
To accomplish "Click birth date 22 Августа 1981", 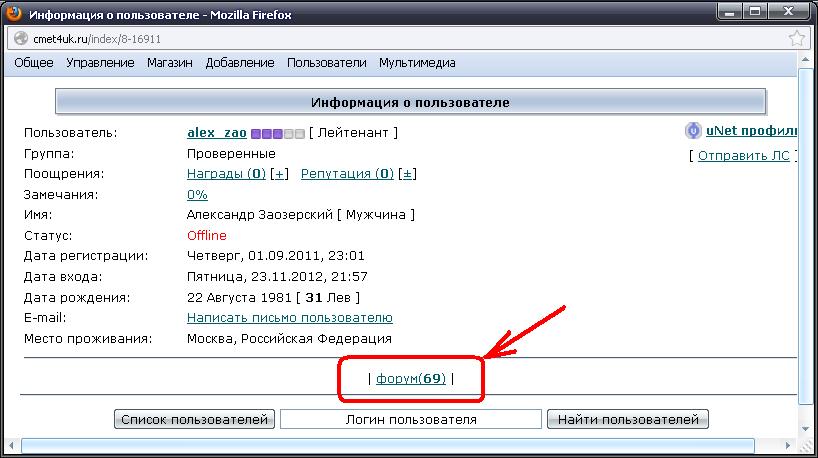I will click(x=239, y=298).
